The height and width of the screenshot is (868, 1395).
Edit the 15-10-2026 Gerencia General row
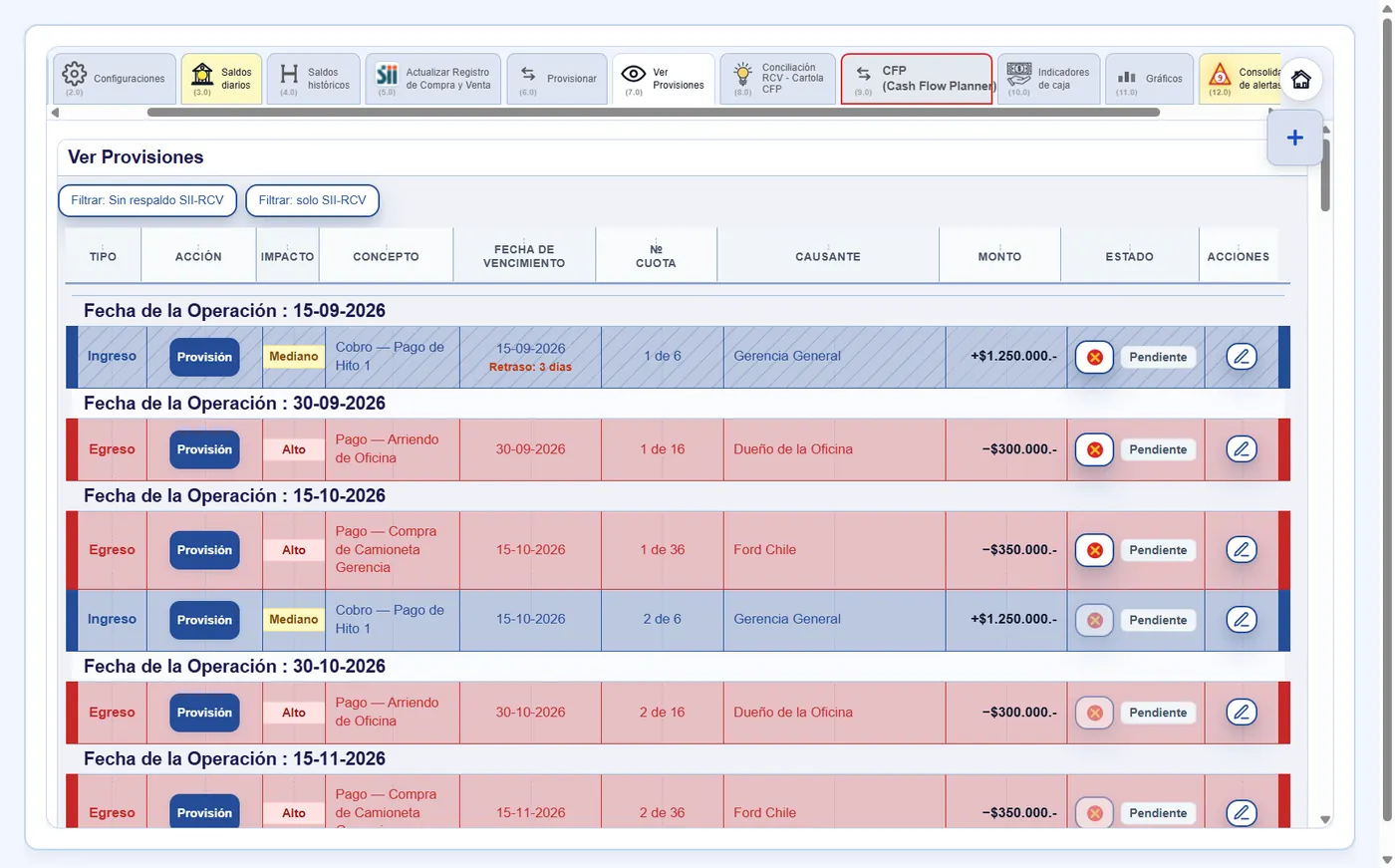[1242, 620]
